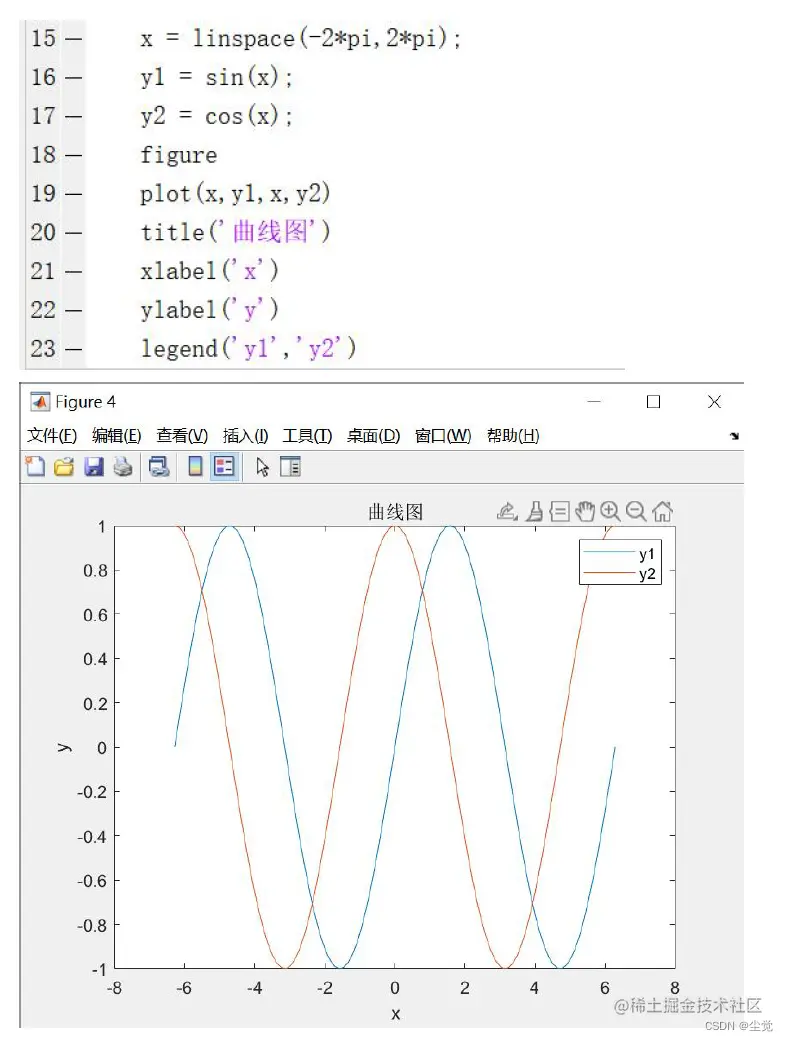Open the 工具(T) menu
The width and height of the screenshot is (788, 1041).
pyautogui.click(x=307, y=436)
